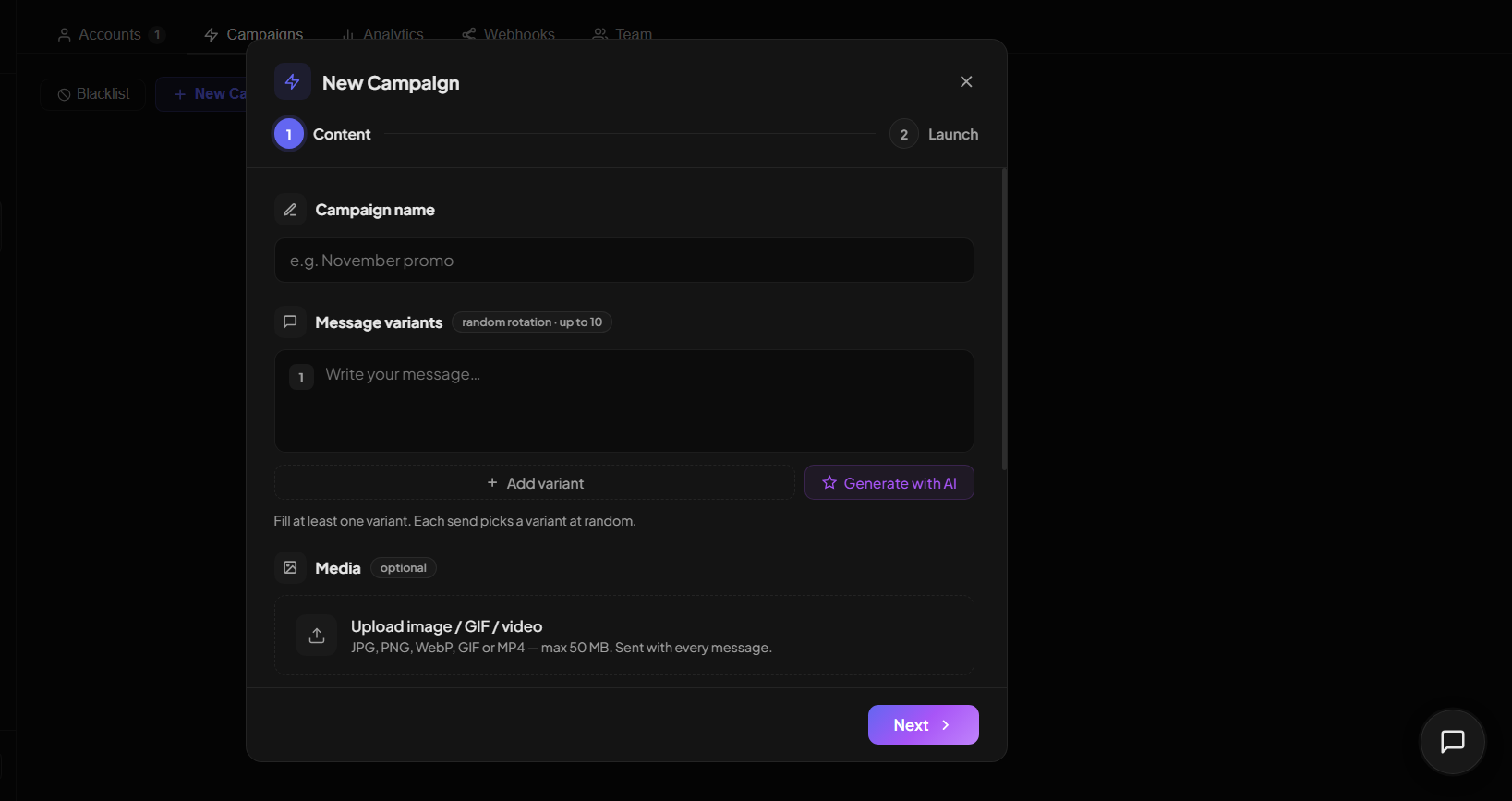This screenshot has height=801, width=1512.
Task: Close the New Campaign dialog
Action: (966, 82)
